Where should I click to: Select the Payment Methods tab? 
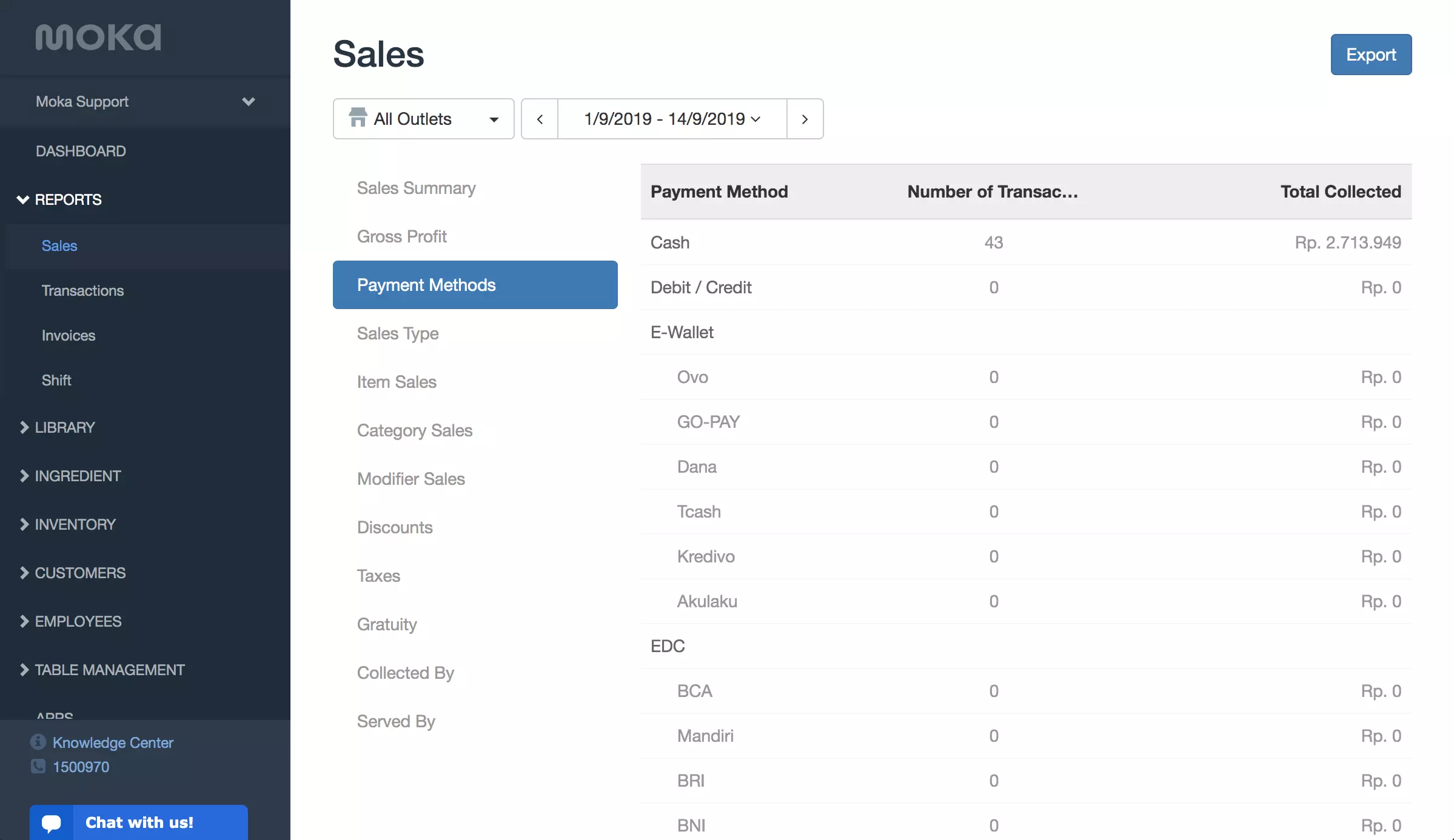pos(475,285)
